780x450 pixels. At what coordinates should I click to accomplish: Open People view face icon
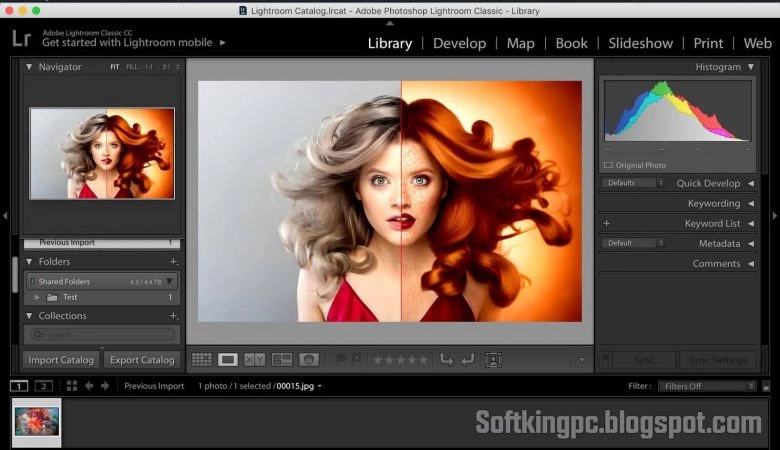coord(309,359)
